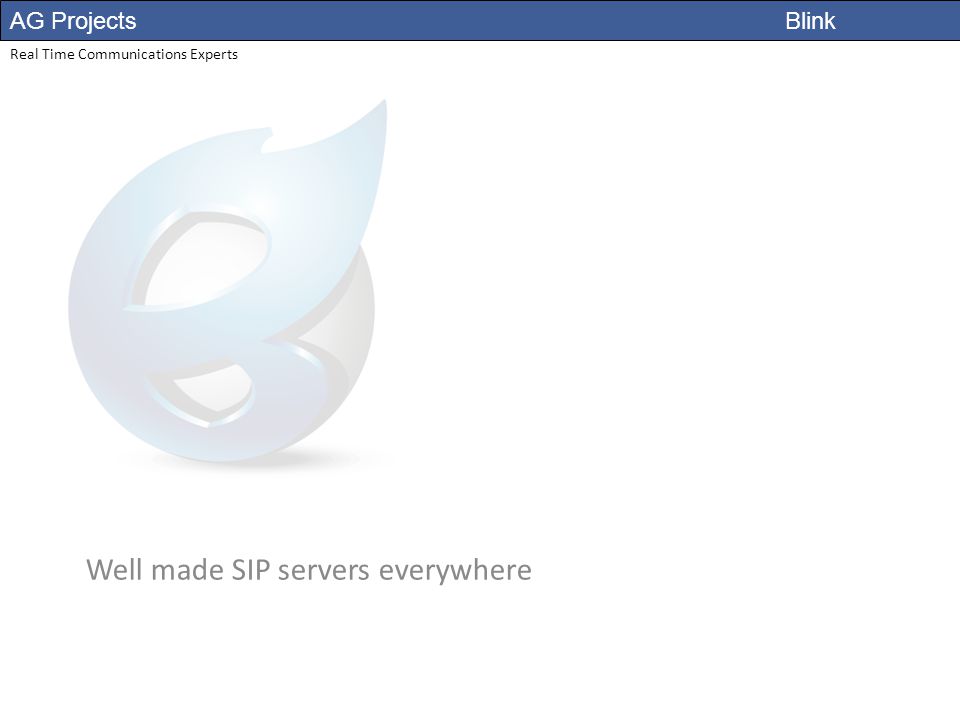The image size is (960, 720).
Task: Click the soft shadow beneath the Blink logo
Action: click(257, 460)
